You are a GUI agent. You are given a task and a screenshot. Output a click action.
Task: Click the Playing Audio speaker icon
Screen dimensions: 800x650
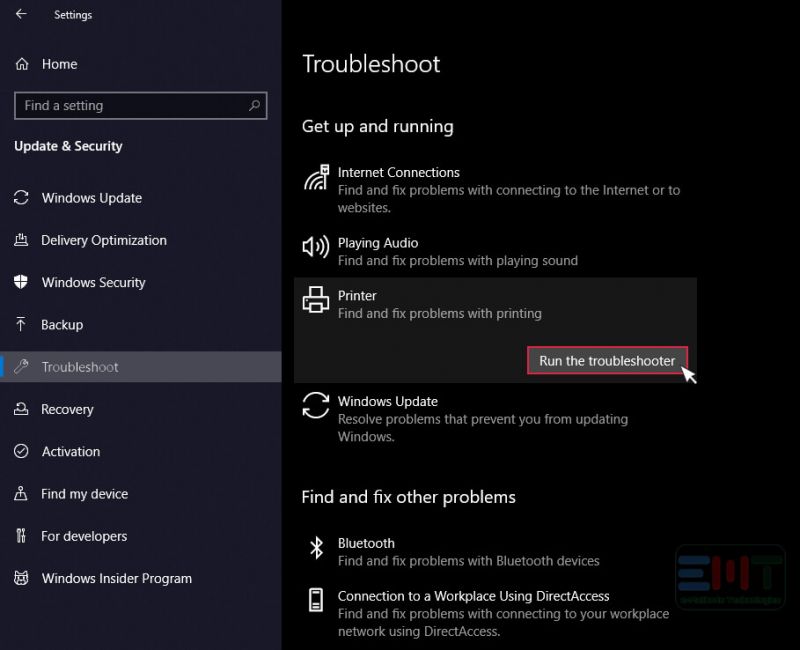[316, 247]
